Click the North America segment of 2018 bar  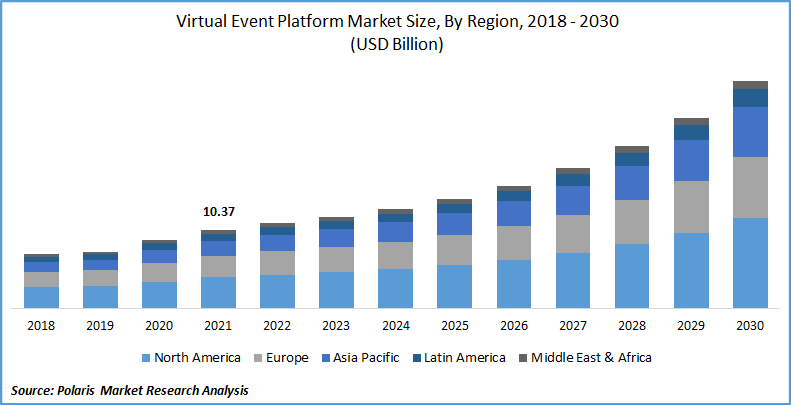click(x=41, y=298)
